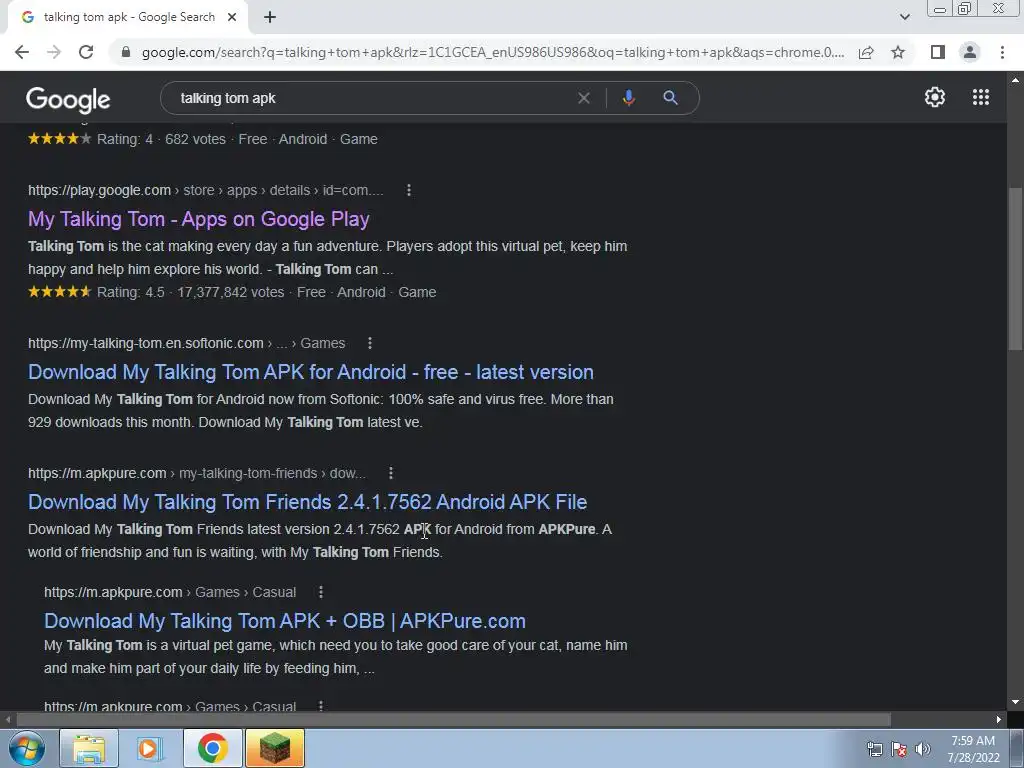The height and width of the screenshot is (768, 1024).
Task: Reload the Google search page
Action: 86,52
